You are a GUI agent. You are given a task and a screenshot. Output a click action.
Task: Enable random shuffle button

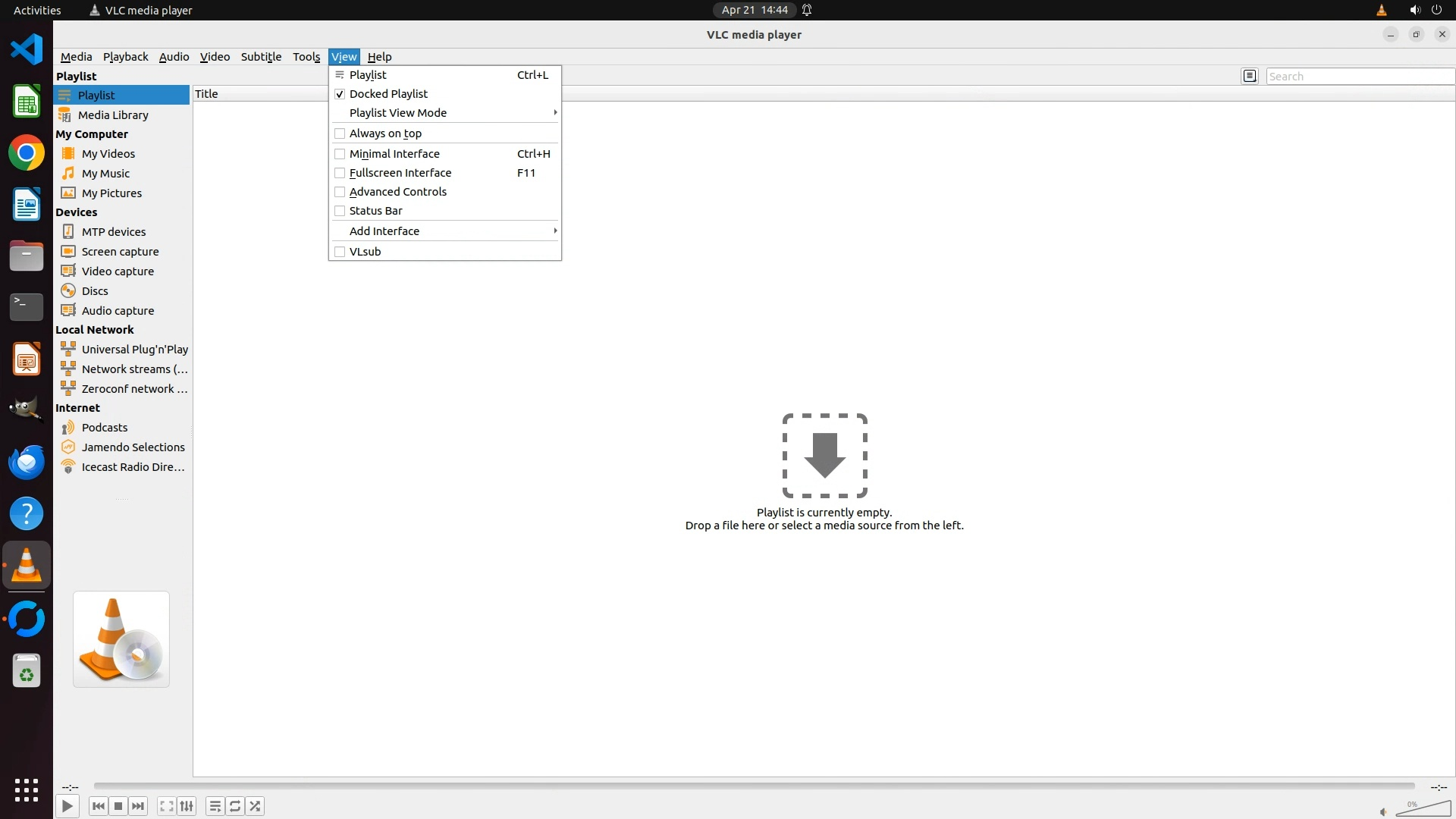256,806
